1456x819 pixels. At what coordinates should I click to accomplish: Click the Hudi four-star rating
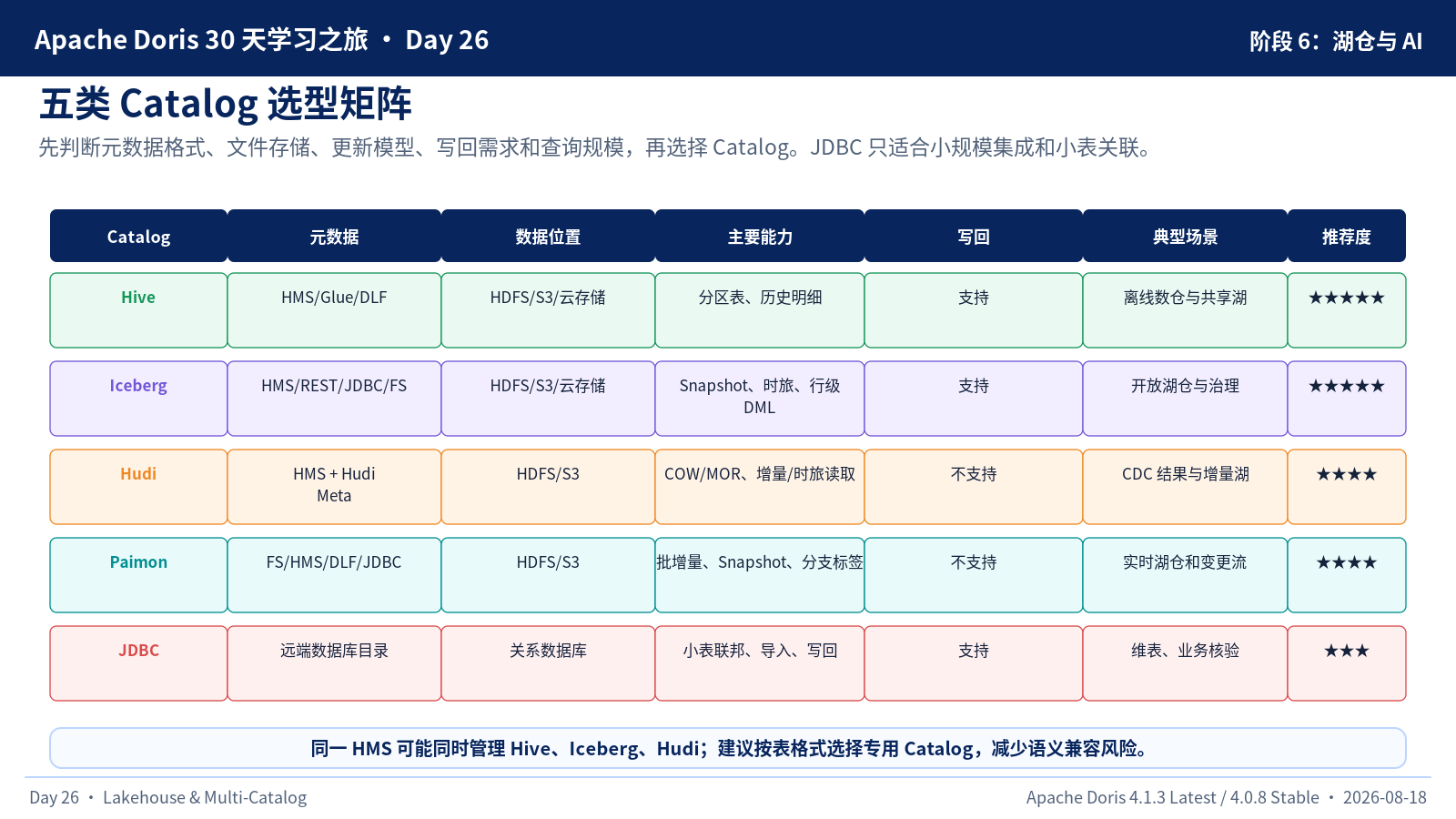(x=1347, y=474)
